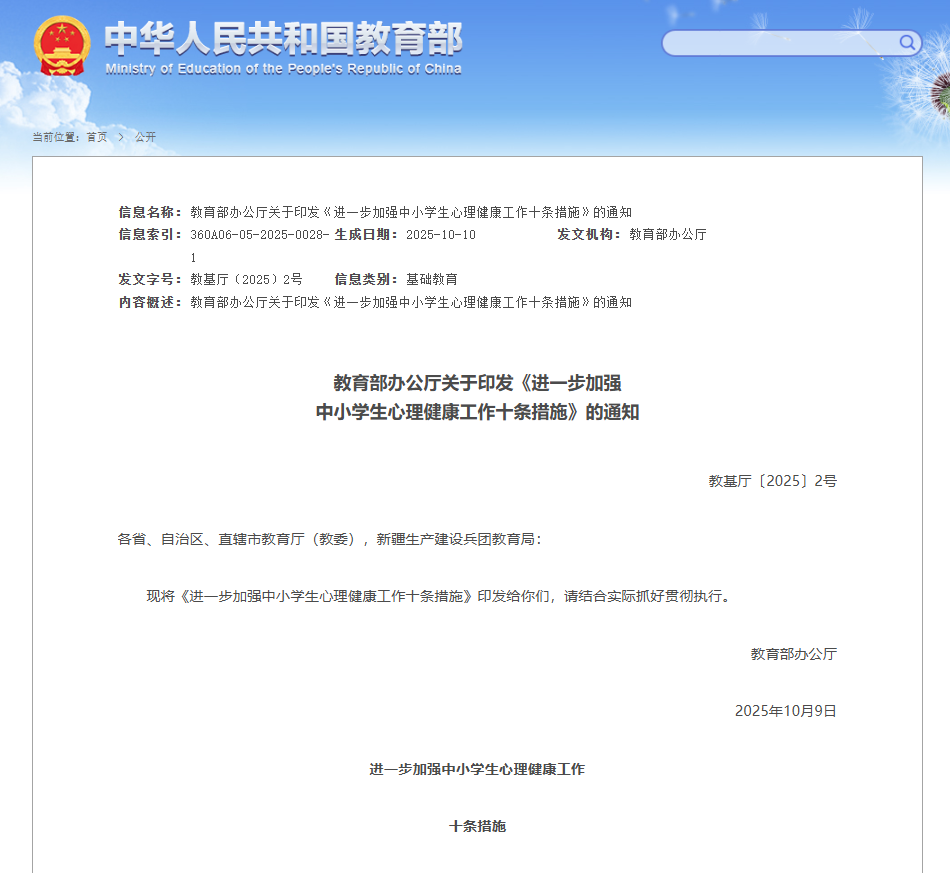Click the right-aligned 教基厅〔2025〕2号 document number

[x=772, y=481]
